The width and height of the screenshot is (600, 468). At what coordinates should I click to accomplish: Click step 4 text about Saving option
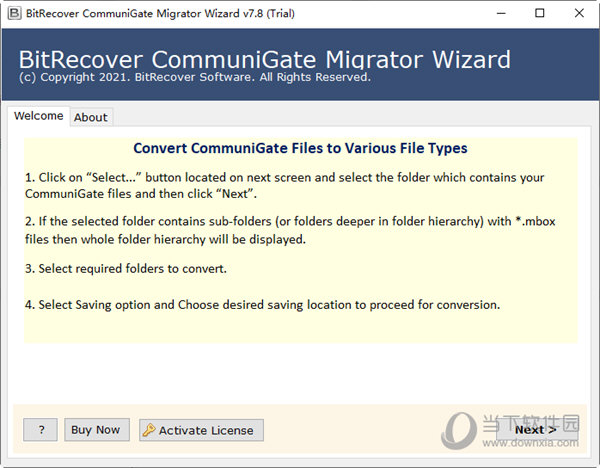click(262, 305)
